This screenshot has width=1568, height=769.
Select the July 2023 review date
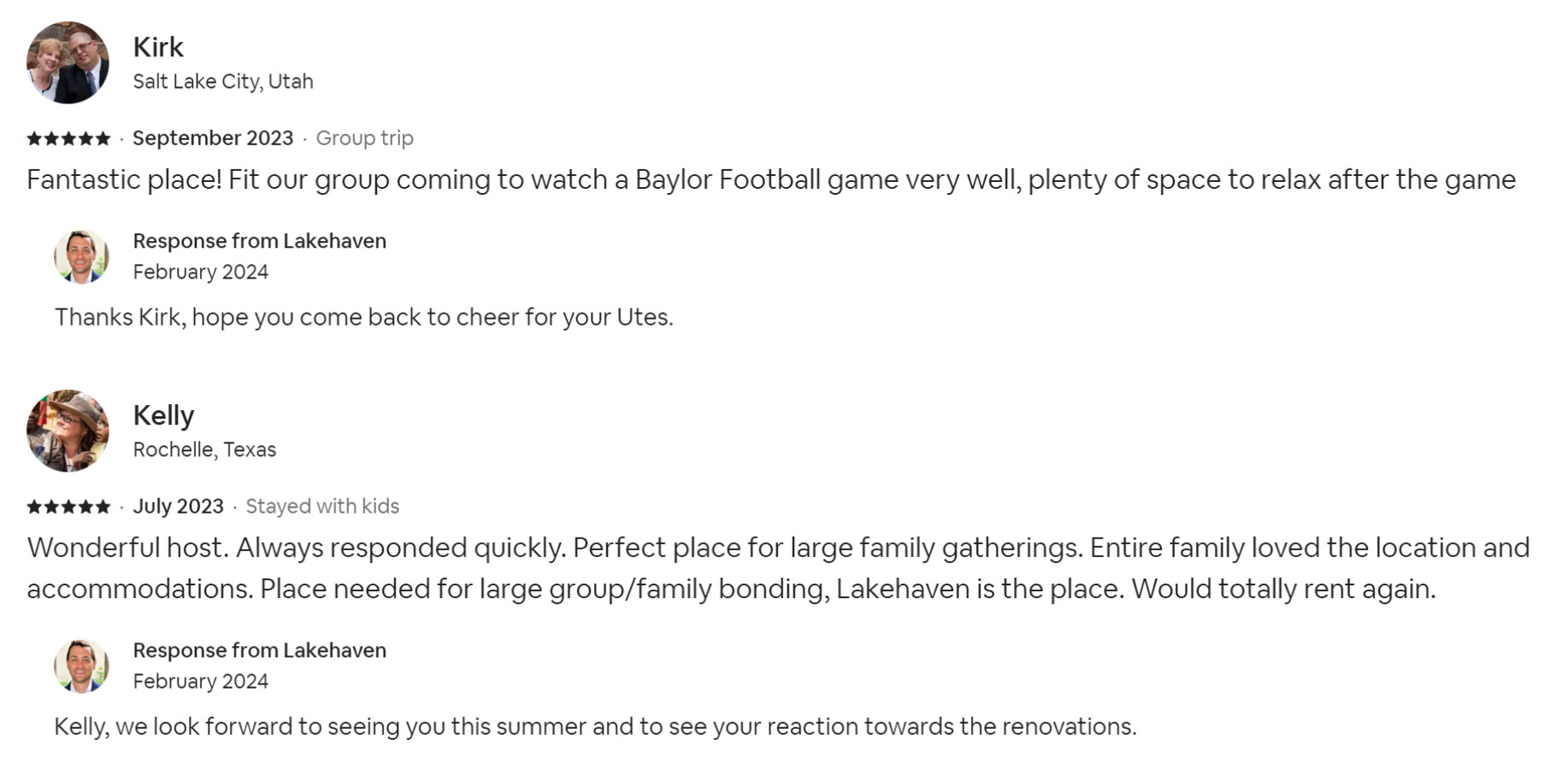(178, 507)
